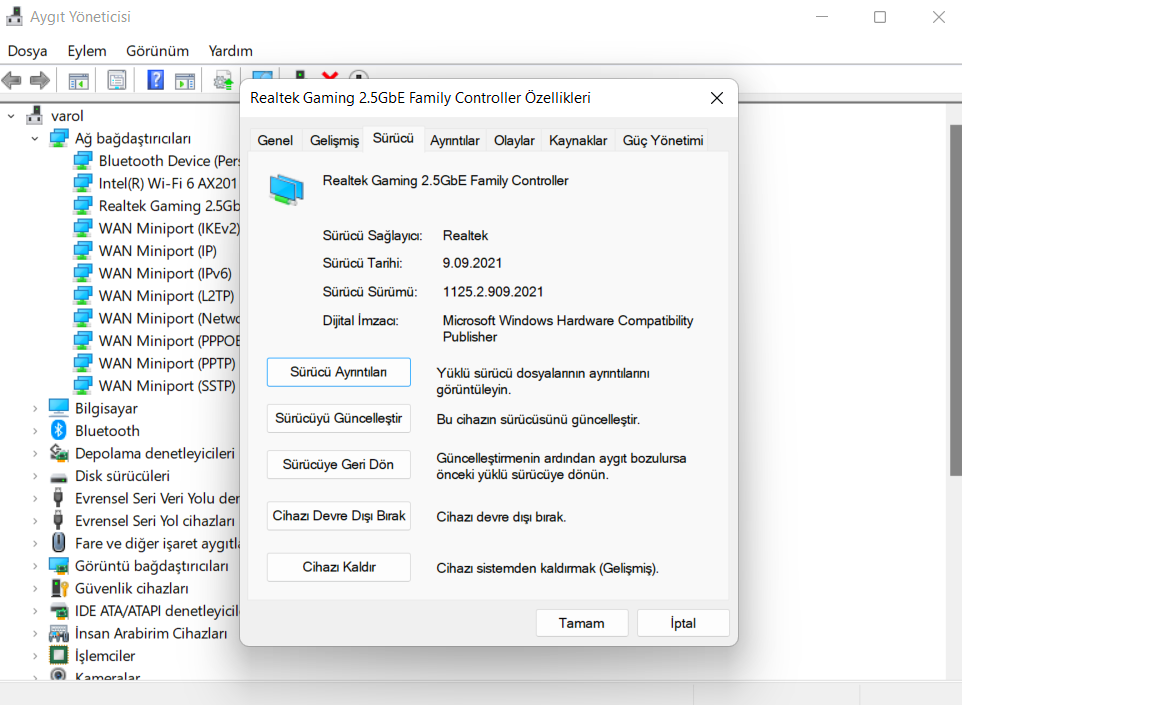Click the Cihazı Devre Dışı Bırak button
Image resolution: width=1152 pixels, height=705 pixels.
click(339, 516)
